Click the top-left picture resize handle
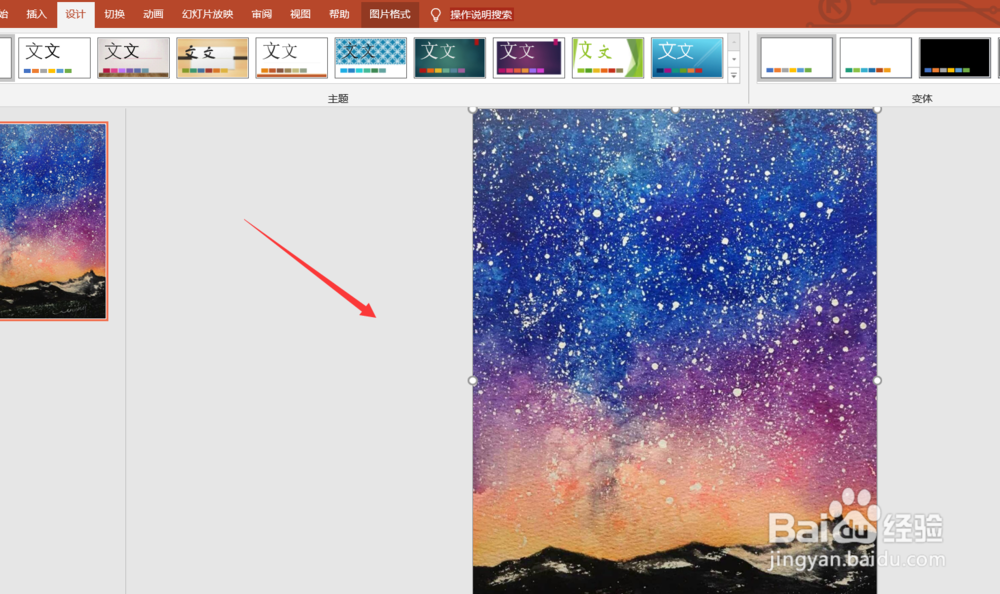Screen dimensions: 1000x594 coord(473,110)
